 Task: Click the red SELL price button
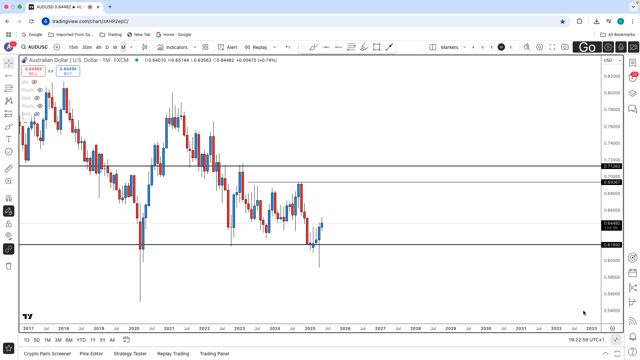(x=33, y=71)
